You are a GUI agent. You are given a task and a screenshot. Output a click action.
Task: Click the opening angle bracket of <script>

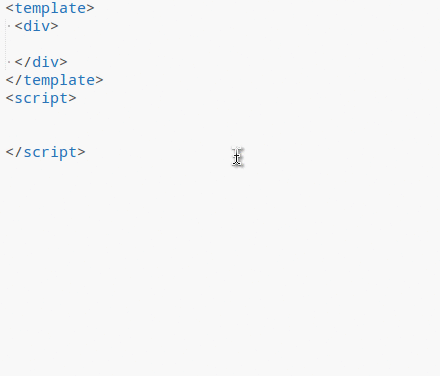pyautogui.click(x=10, y=98)
